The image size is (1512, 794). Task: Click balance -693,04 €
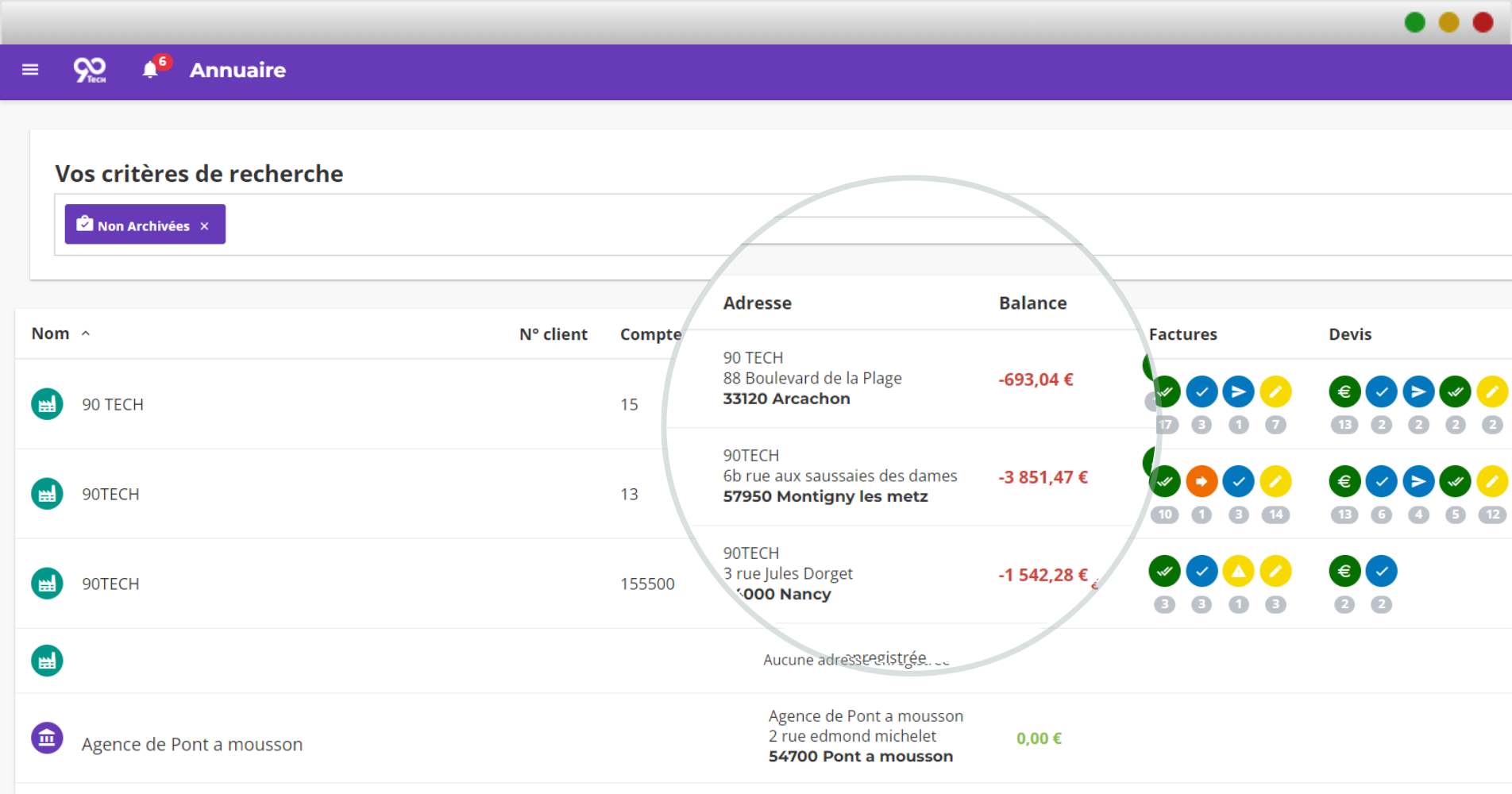[1036, 380]
